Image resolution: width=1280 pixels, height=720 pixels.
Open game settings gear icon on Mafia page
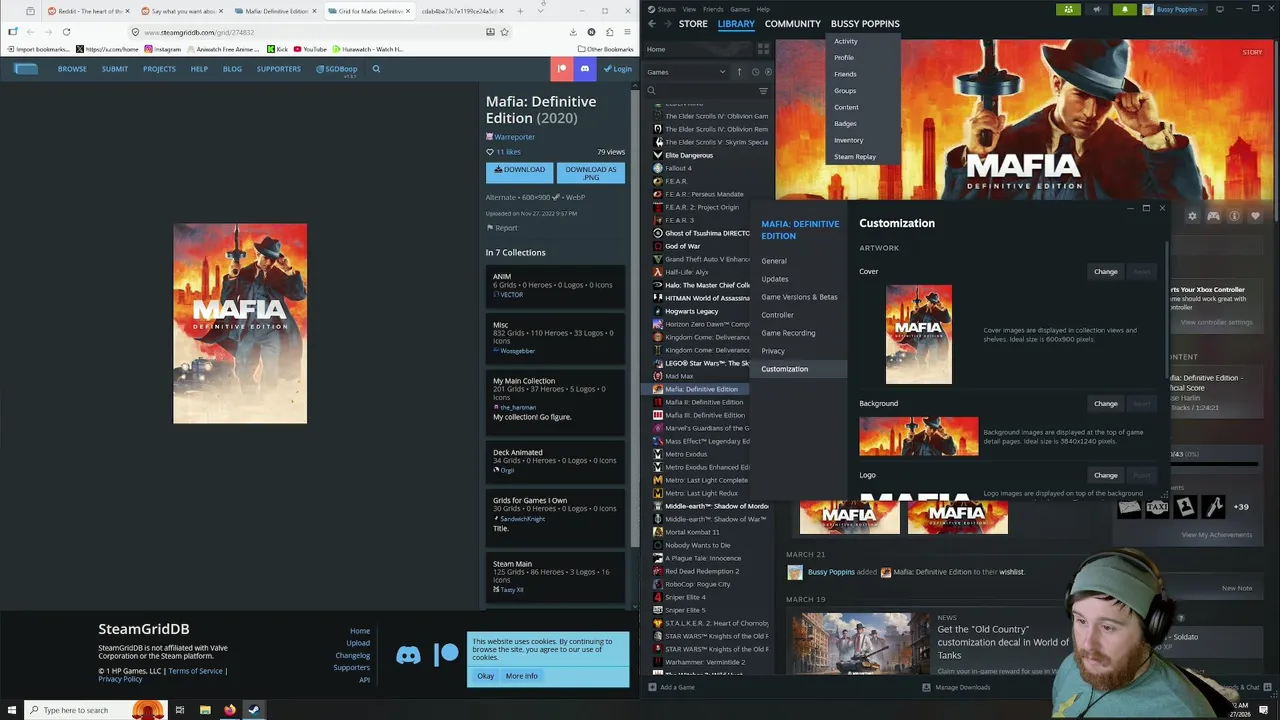(x=1192, y=216)
